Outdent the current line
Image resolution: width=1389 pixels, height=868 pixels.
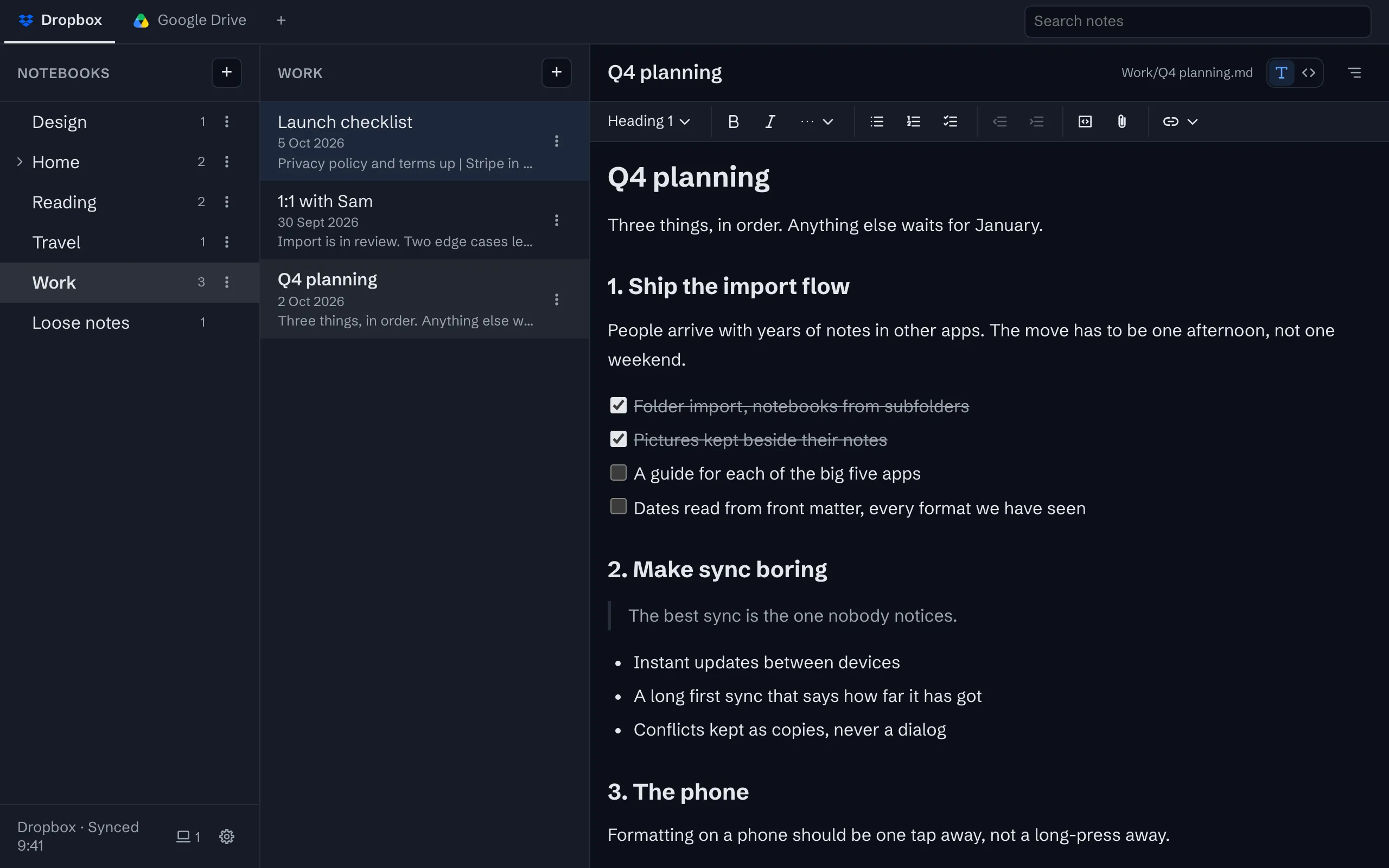point(1000,122)
